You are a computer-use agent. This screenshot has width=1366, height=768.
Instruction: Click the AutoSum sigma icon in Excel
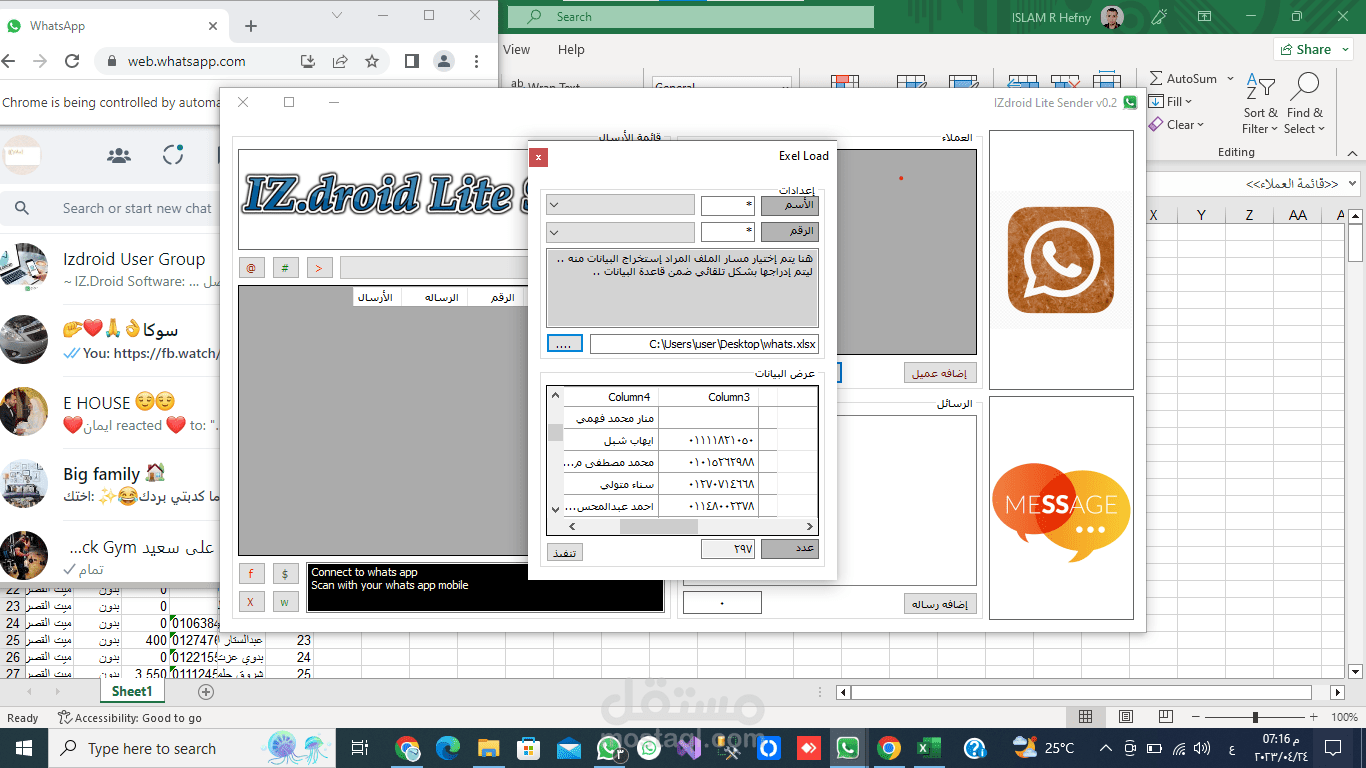coord(1157,78)
